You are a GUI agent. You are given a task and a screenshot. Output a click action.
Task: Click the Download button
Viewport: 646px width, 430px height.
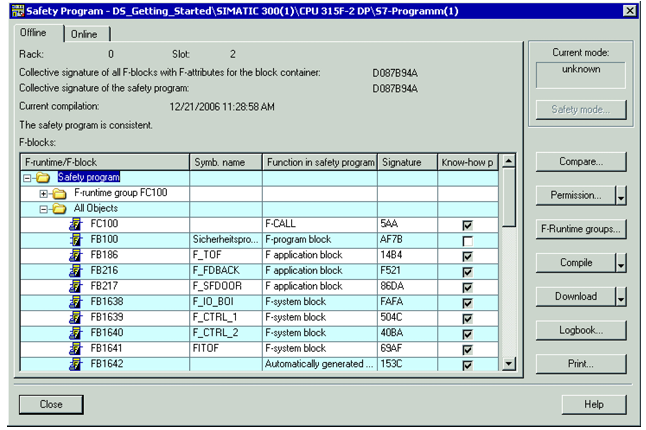click(576, 297)
